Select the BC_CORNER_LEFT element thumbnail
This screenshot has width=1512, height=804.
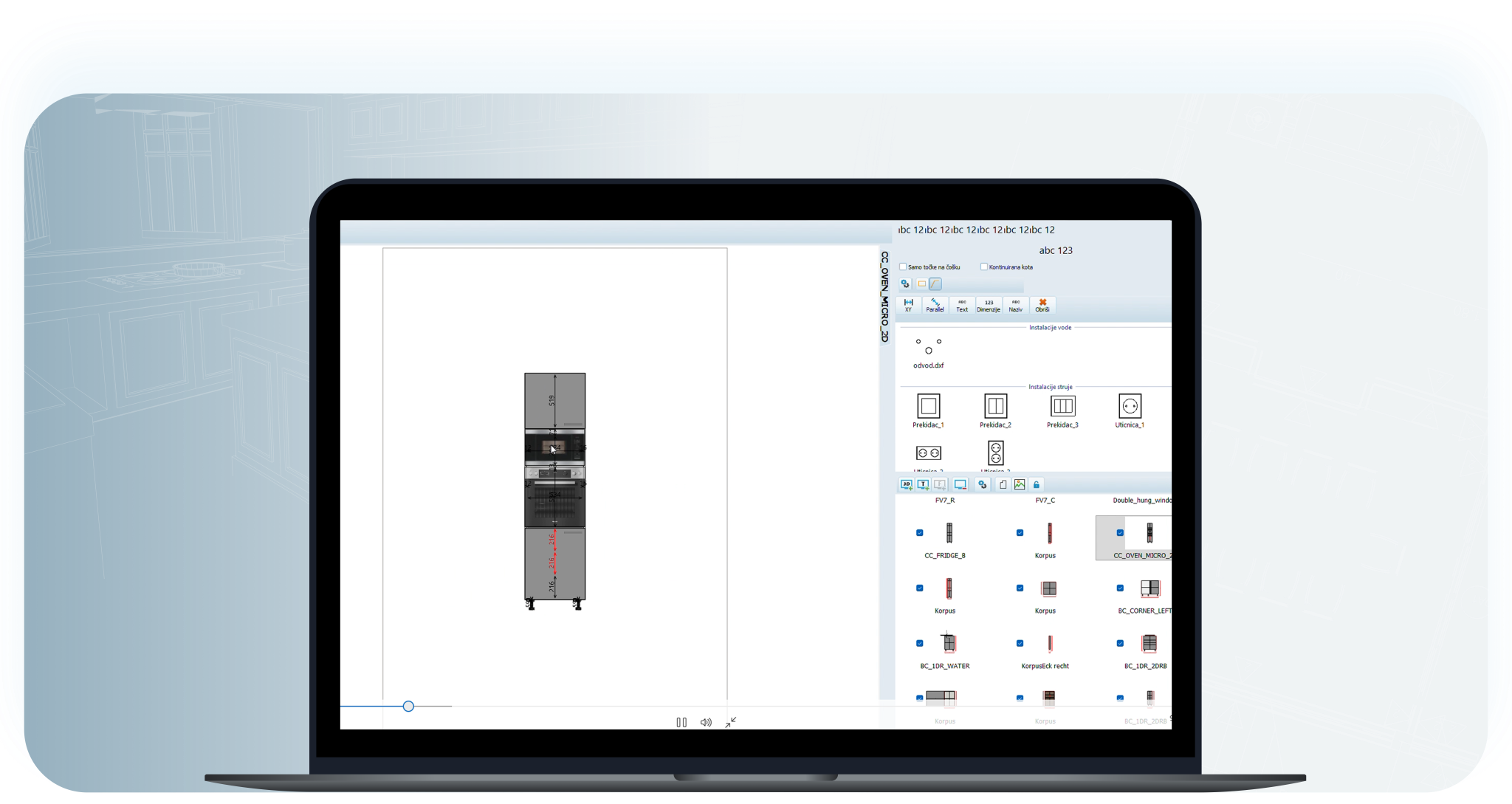coord(1150,588)
